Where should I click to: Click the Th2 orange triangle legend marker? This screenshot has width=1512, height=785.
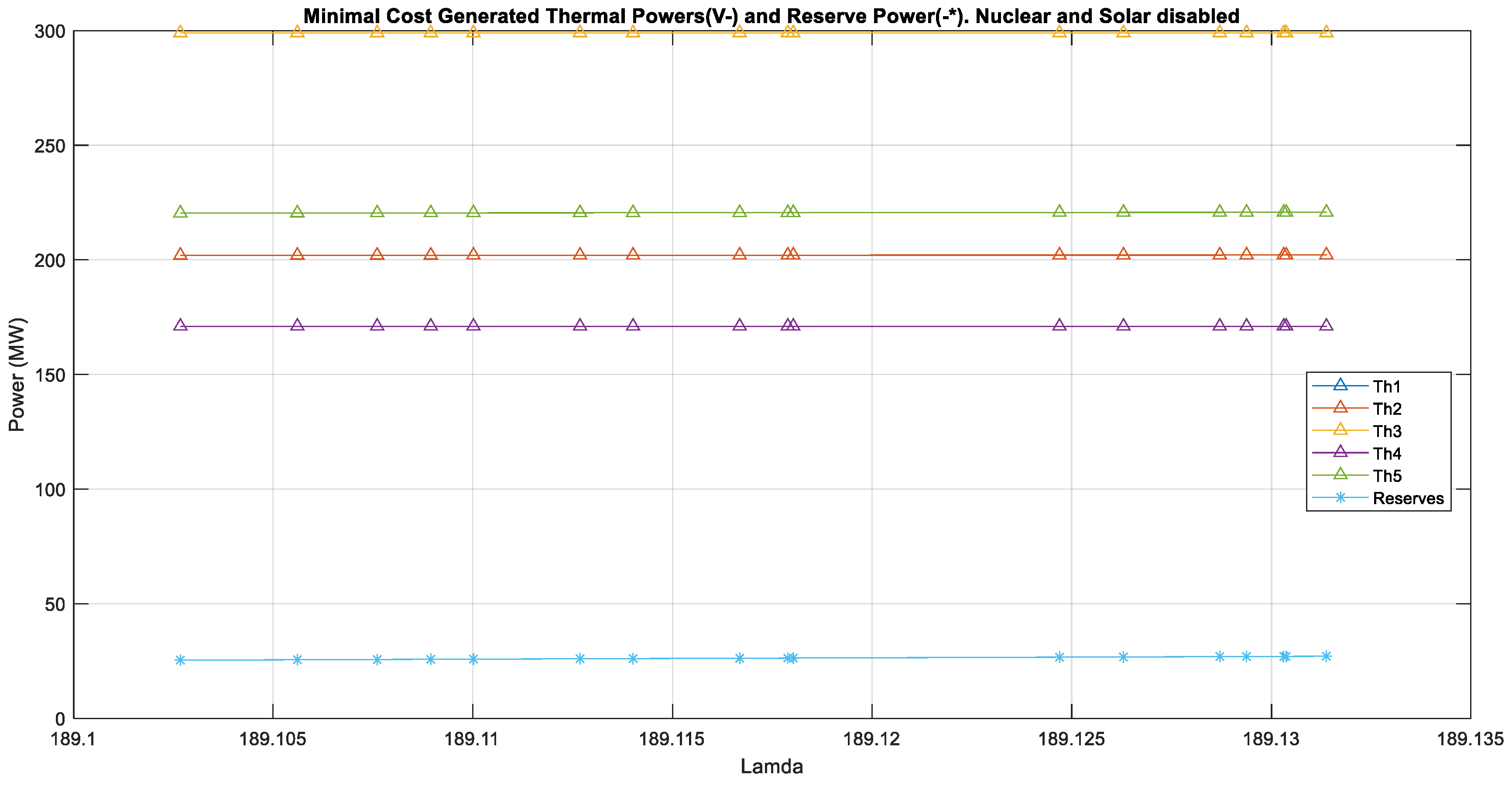(1340, 408)
